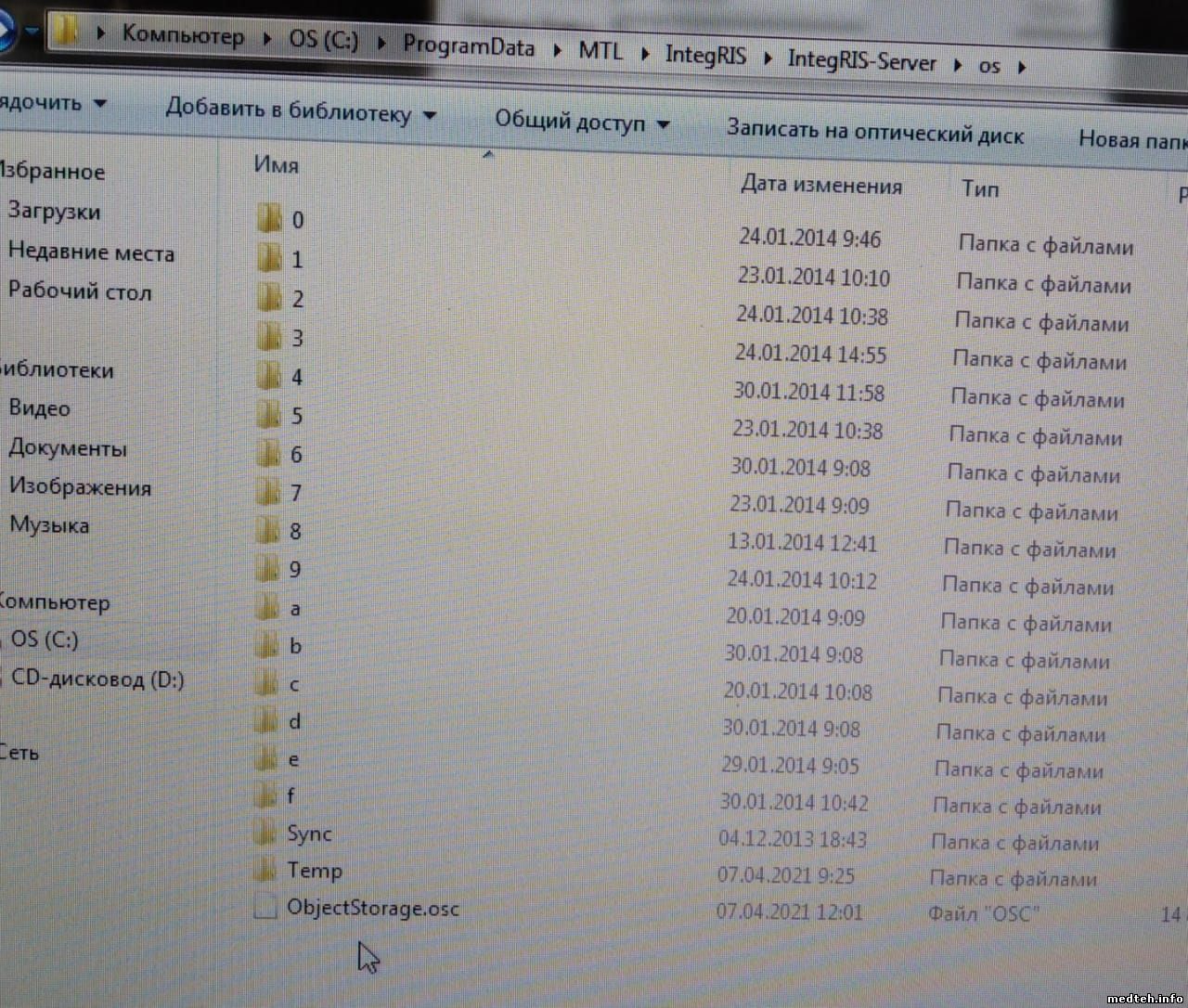Click 'Записать на оптический диск' button

(874, 133)
